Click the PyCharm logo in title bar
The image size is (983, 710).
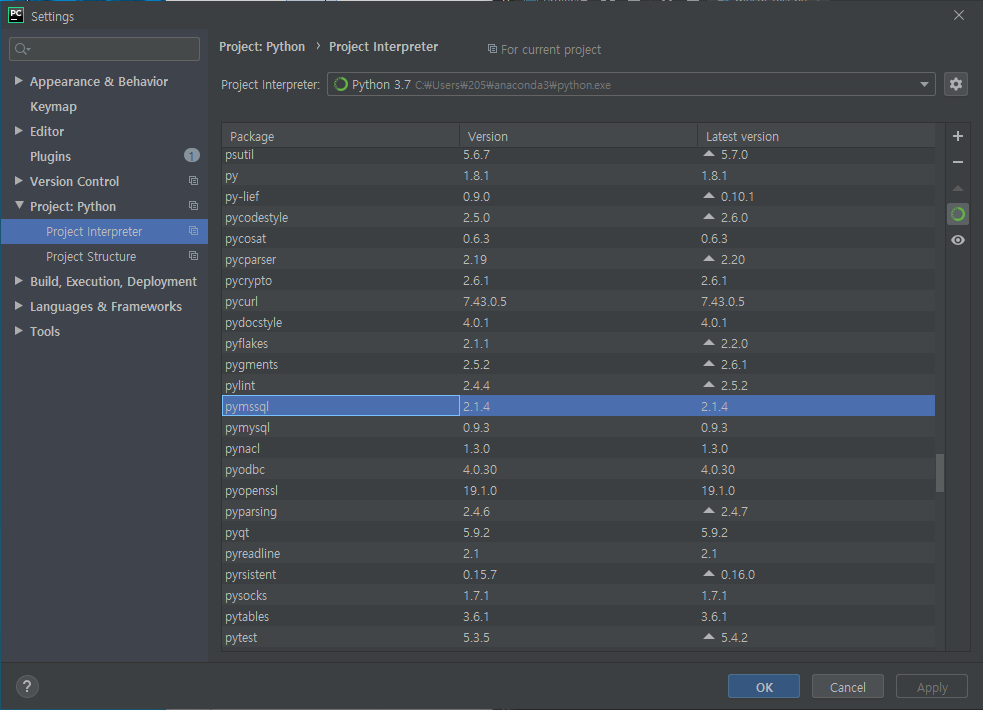pyautogui.click(x=16, y=15)
